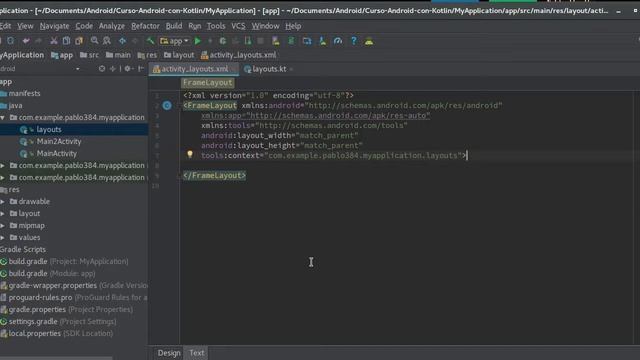Image resolution: width=640 pixels, height=360 pixels.
Task: Switch to the Design tab
Action: 169,353
